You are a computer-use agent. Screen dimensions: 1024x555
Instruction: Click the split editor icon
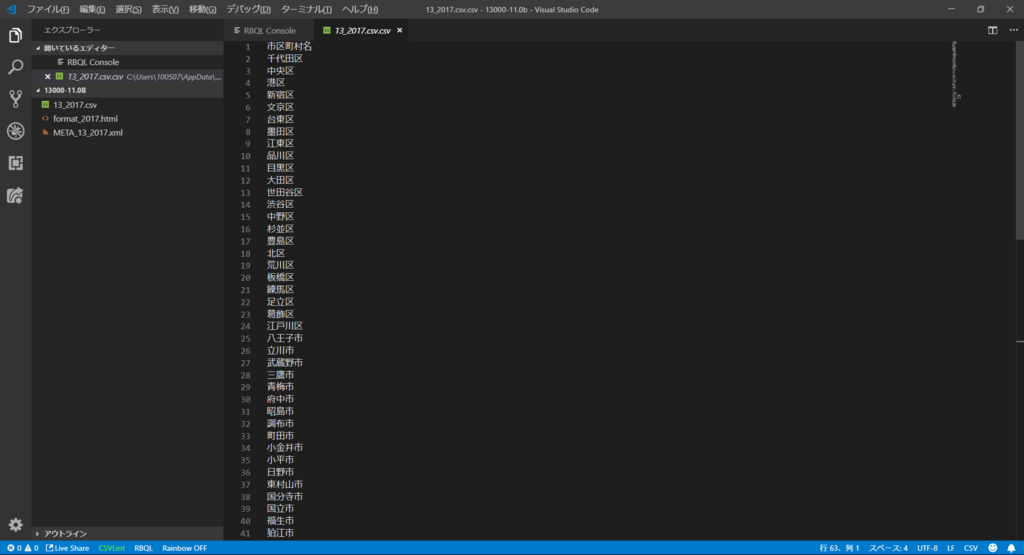pyautogui.click(x=992, y=30)
